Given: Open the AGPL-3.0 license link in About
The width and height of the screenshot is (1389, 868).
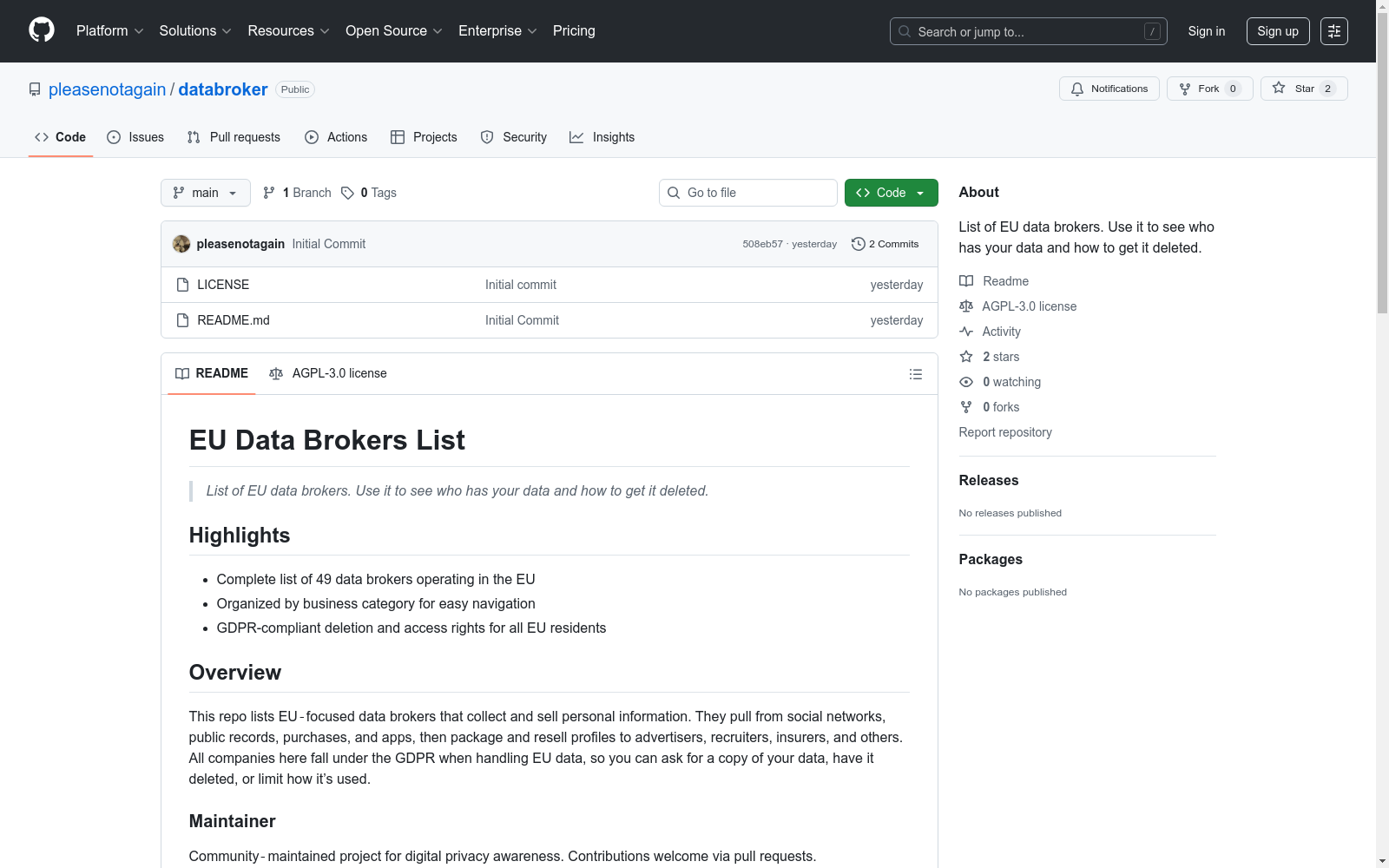Looking at the screenshot, I should coord(1017,306).
